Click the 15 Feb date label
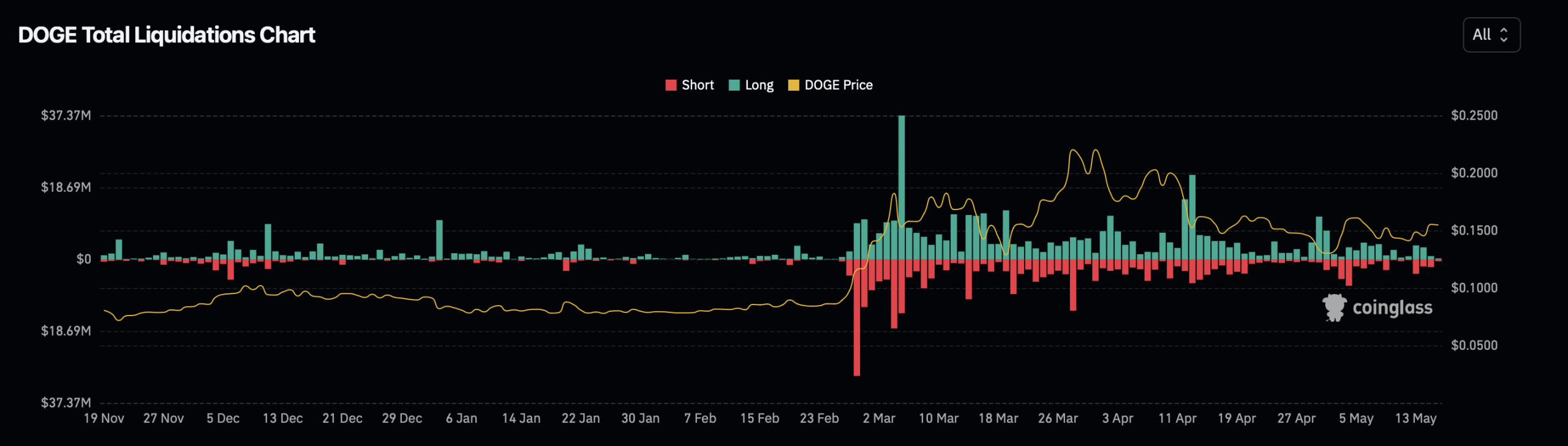This screenshot has height=446, width=1568. tap(760, 418)
